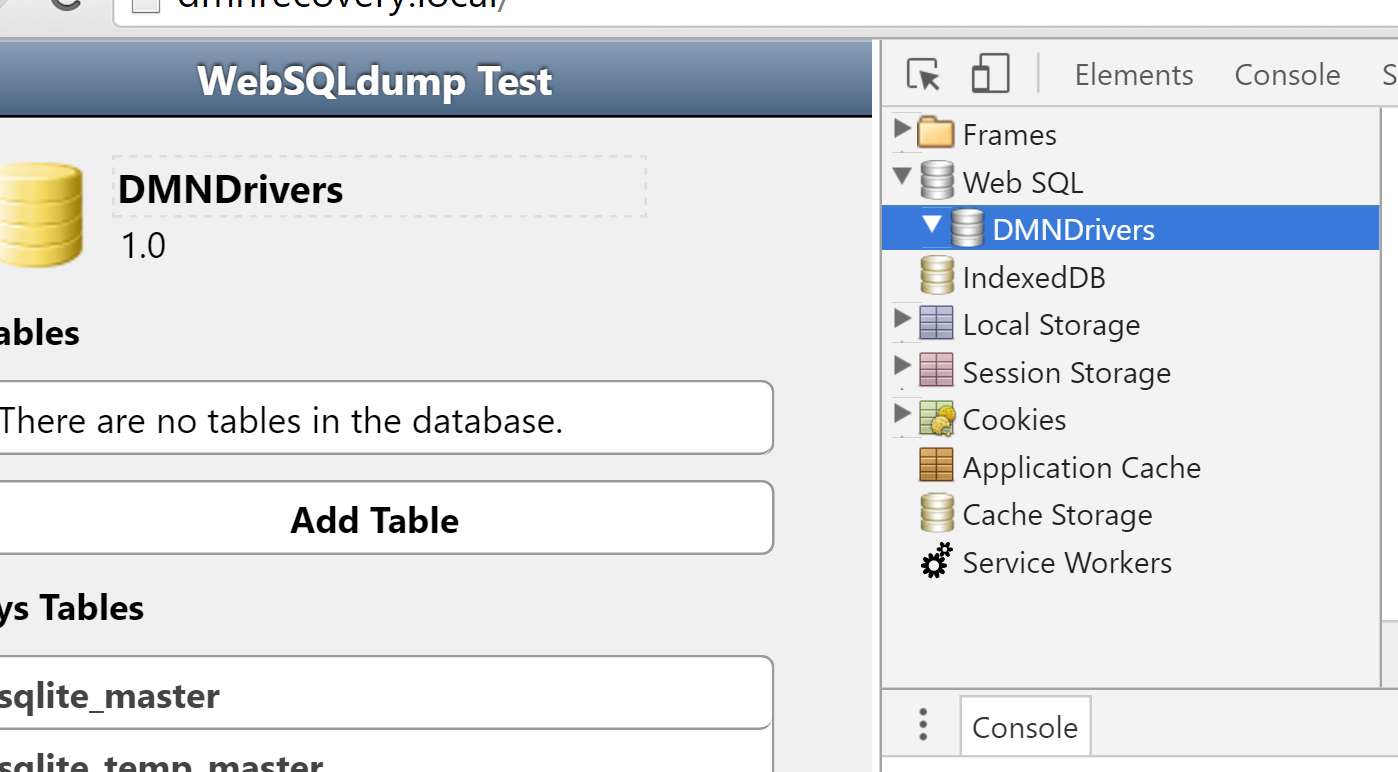Open the sqlite_temp_master system table
This screenshot has height=772, width=1398.
(386, 752)
